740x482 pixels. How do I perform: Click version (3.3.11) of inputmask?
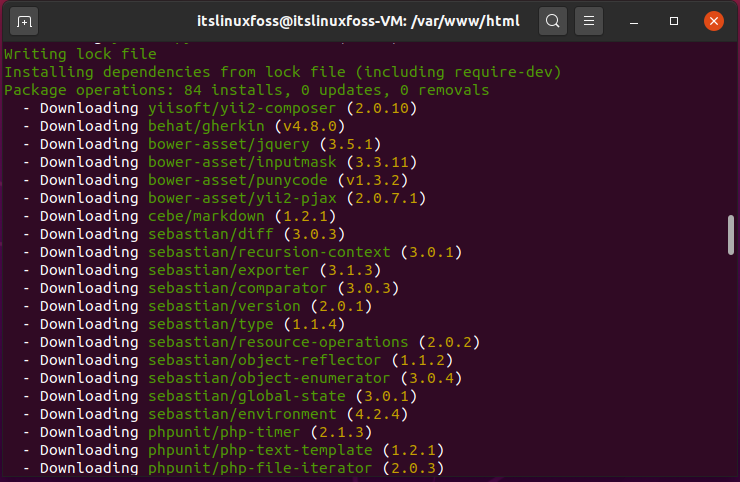(382, 162)
